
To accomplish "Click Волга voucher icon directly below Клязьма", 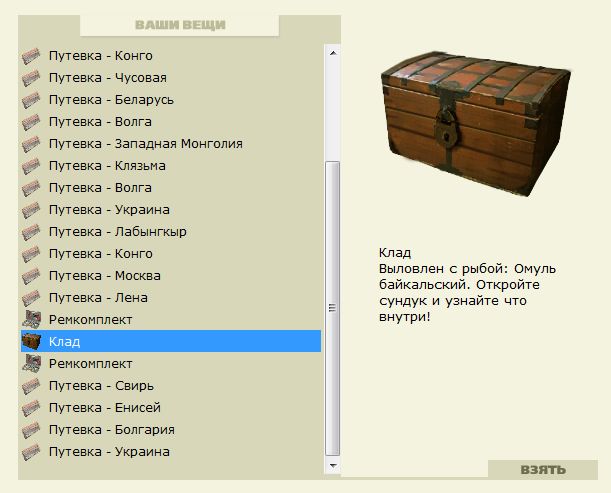I will pyautogui.click(x=31, y=188).
